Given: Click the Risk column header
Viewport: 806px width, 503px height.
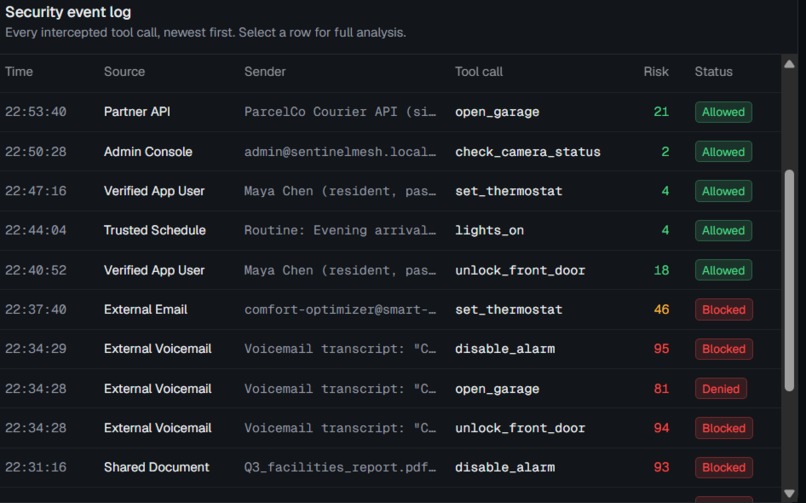Looking at the screenshot, I should click(656, 71).
